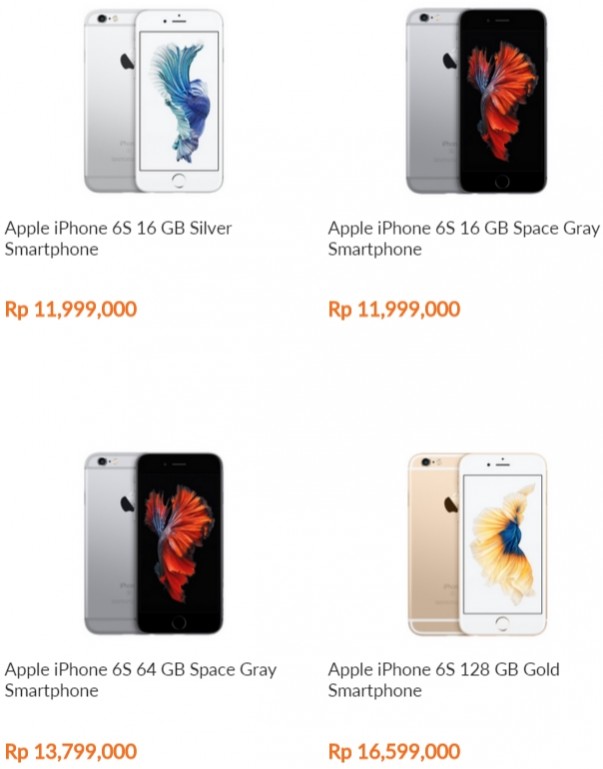This screenshot has width=603, height=769.
Task: Click the Apple iPhone 6S 16 GB Silver title
Action: (x=118, y=238)
